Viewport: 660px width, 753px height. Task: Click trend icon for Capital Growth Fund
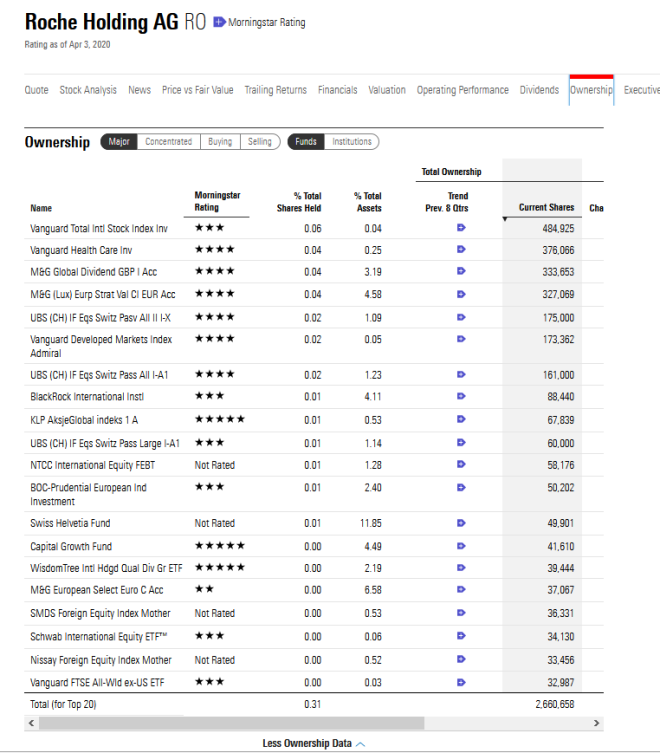(461, 547)
